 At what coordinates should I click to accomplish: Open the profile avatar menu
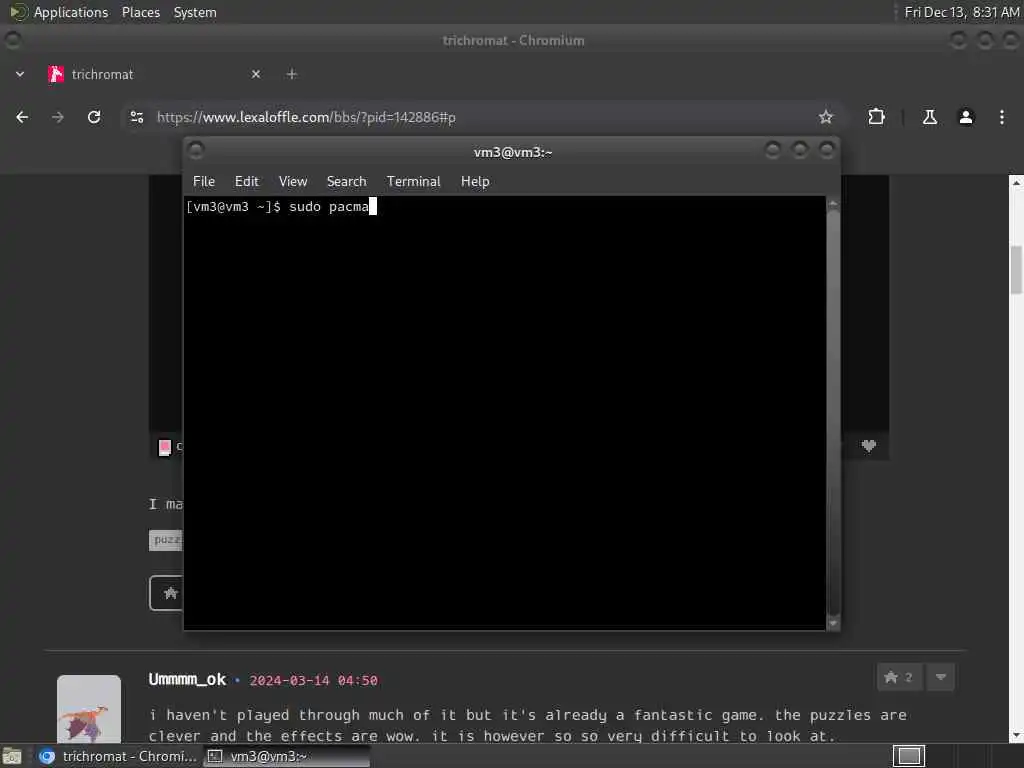966,117
